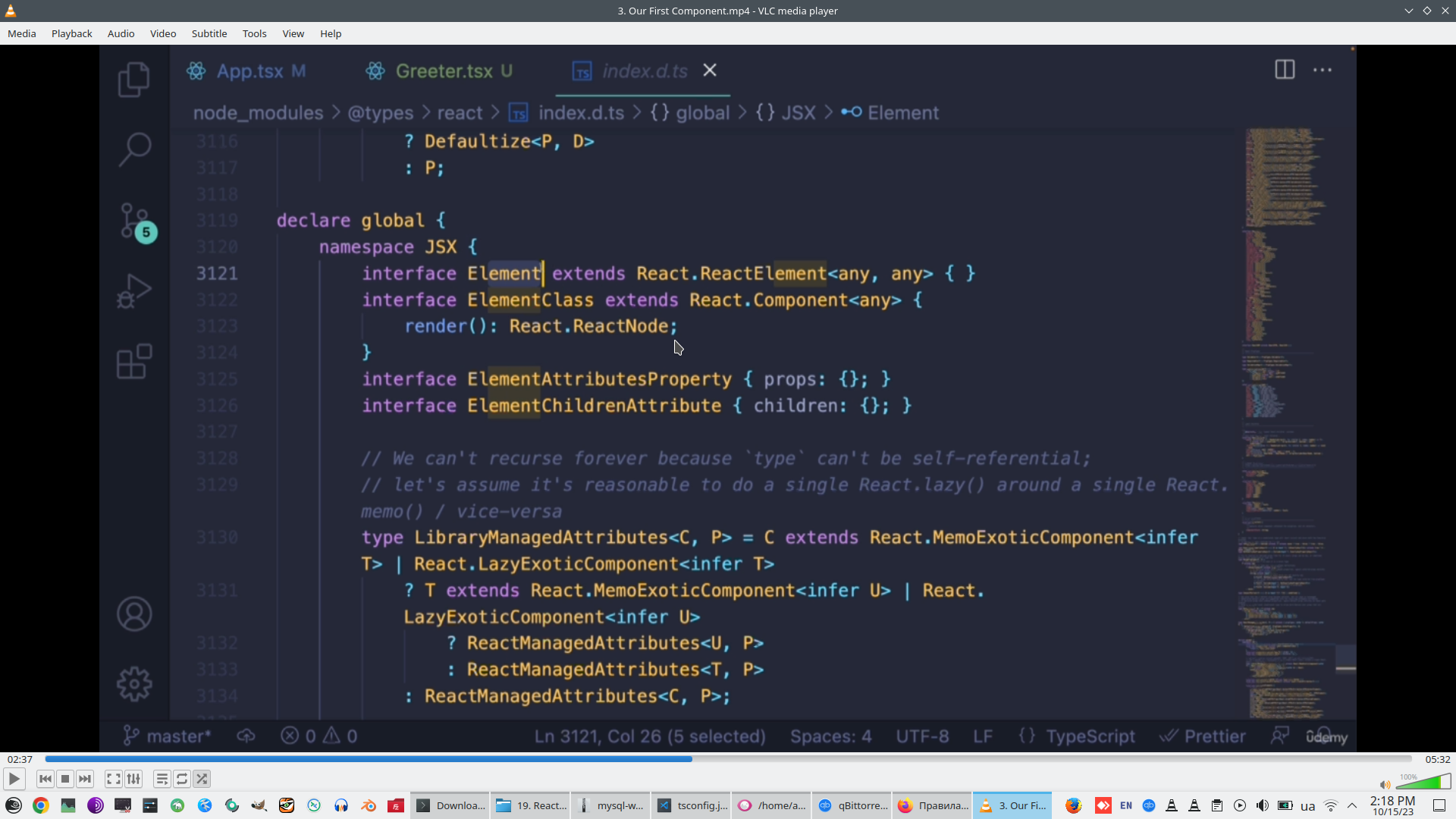Skip to next media track
Viewport: 1456px width, 819px height.
[85, 779]
